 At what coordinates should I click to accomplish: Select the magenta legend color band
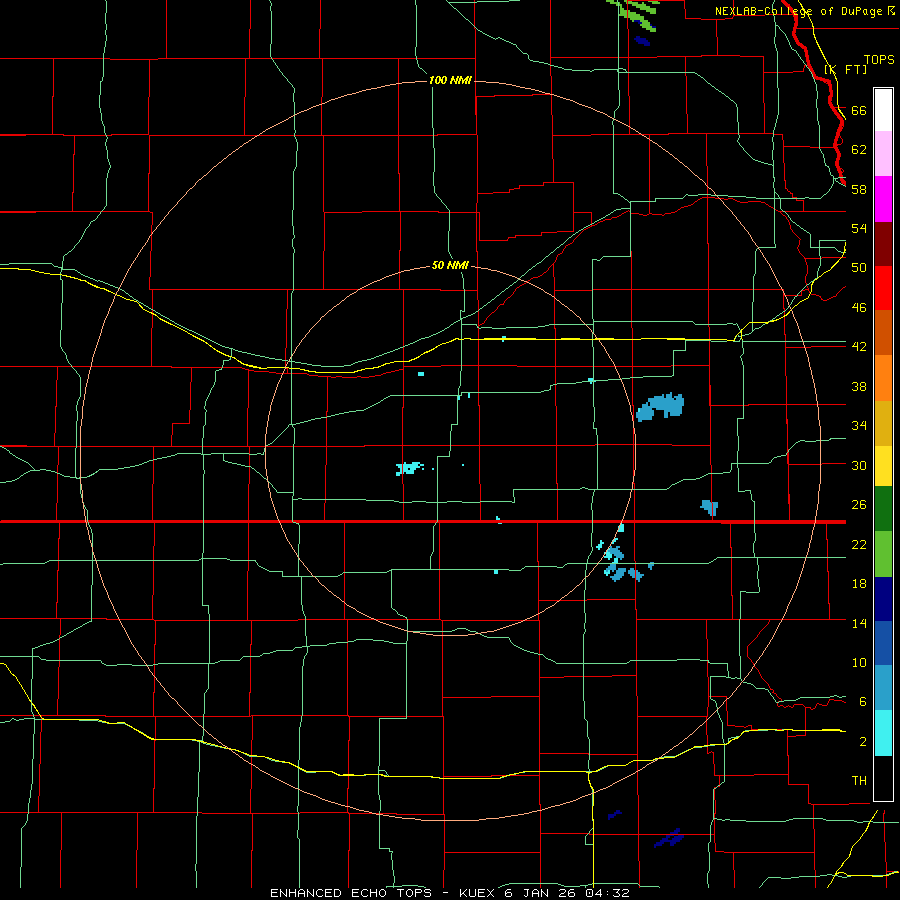coord(883,199)
